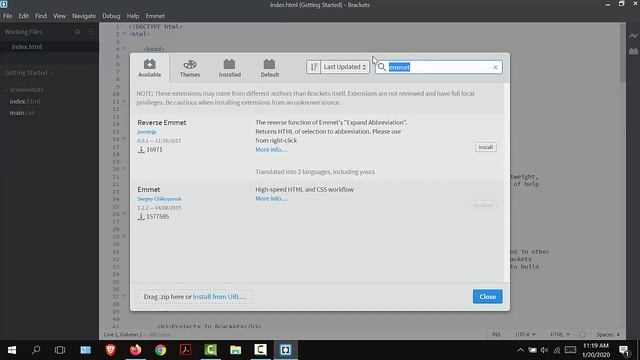This screenshot has height=360, width=640.
Task: Click the linting status circle icon
Action: (x=583, y=334)
